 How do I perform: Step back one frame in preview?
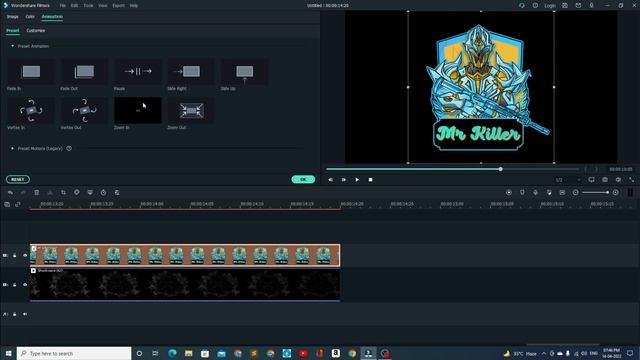coord(330,180)
